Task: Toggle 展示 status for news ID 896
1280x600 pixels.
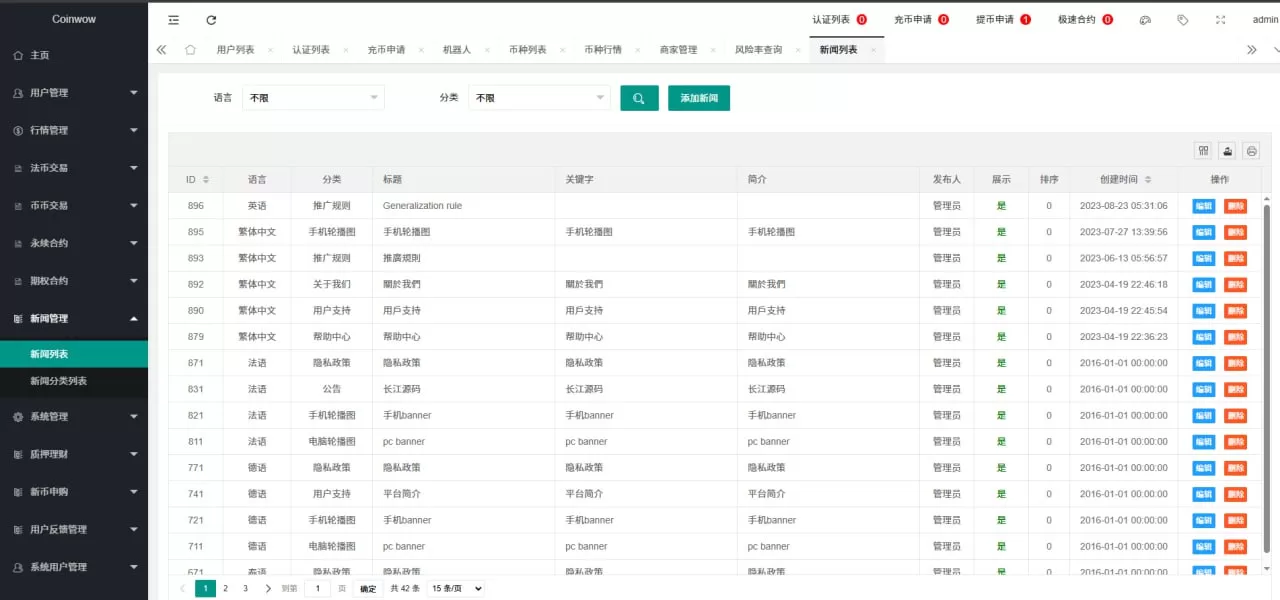Action: point(1002,205)
